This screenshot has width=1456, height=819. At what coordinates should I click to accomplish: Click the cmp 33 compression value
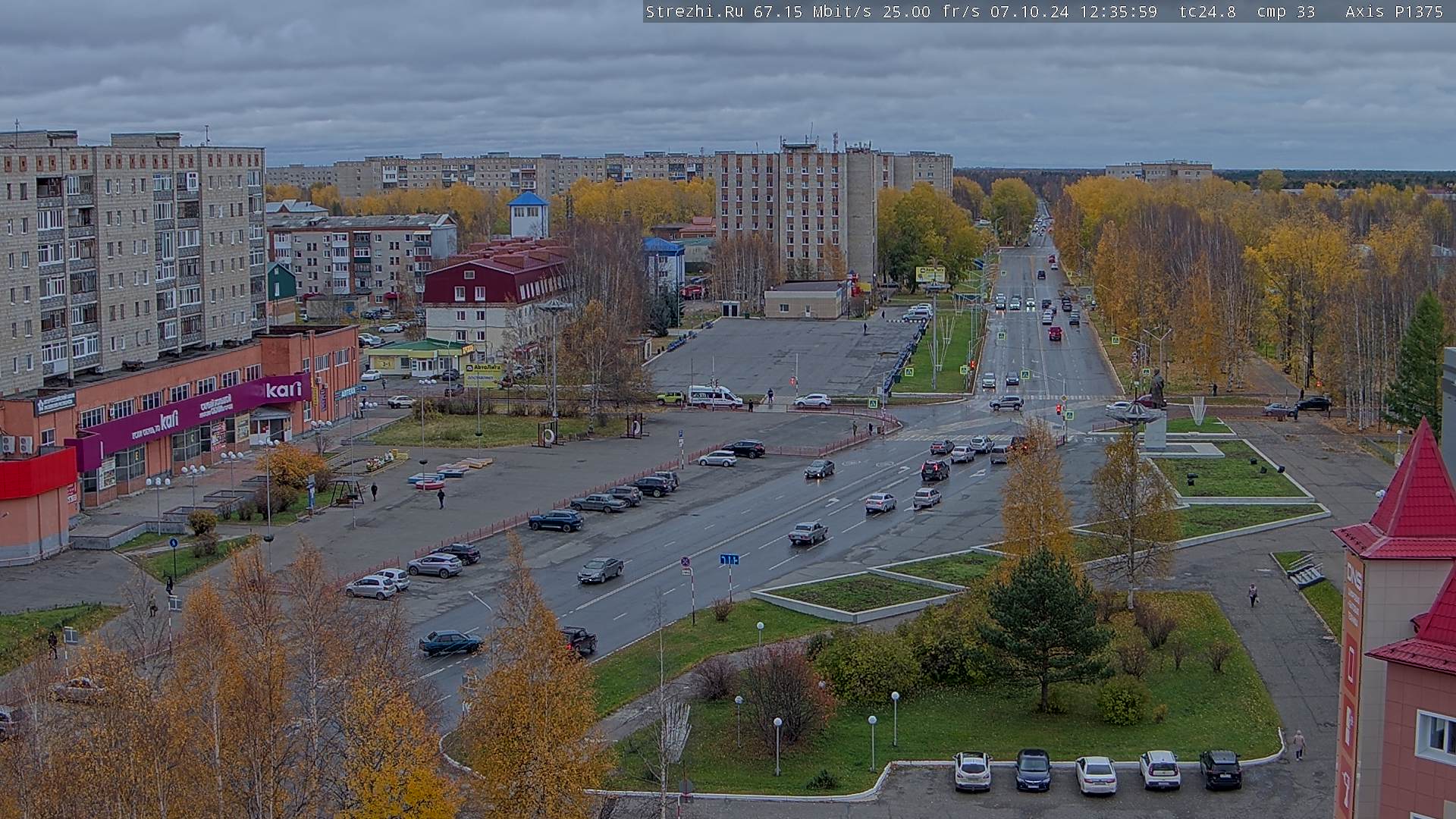click(x=1285, y=11)
